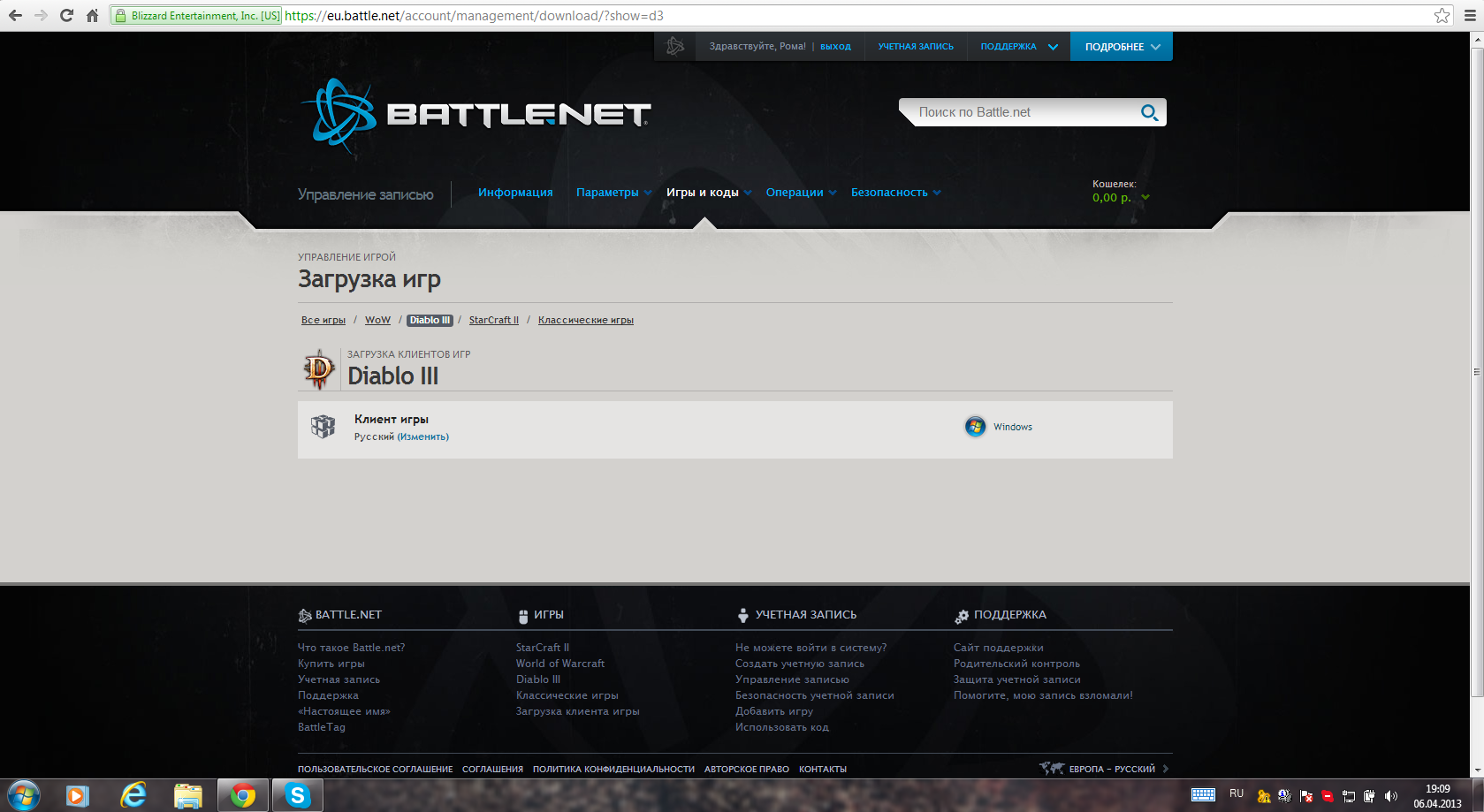Viewport: 1484px width, 812px height.
Task: Click footer link World of Warcraft
Action: (560, 664)
